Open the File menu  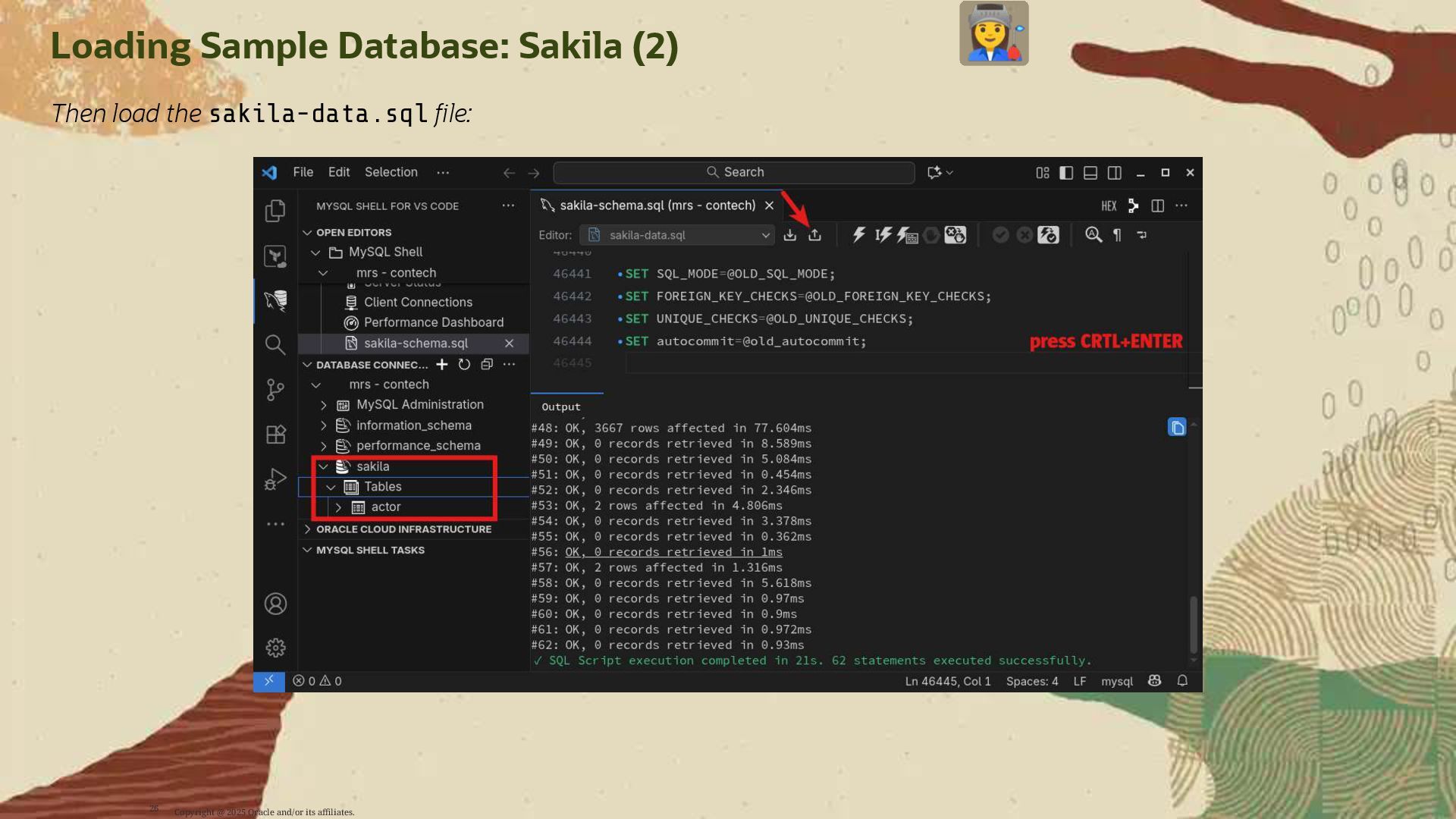pos(303,172)
